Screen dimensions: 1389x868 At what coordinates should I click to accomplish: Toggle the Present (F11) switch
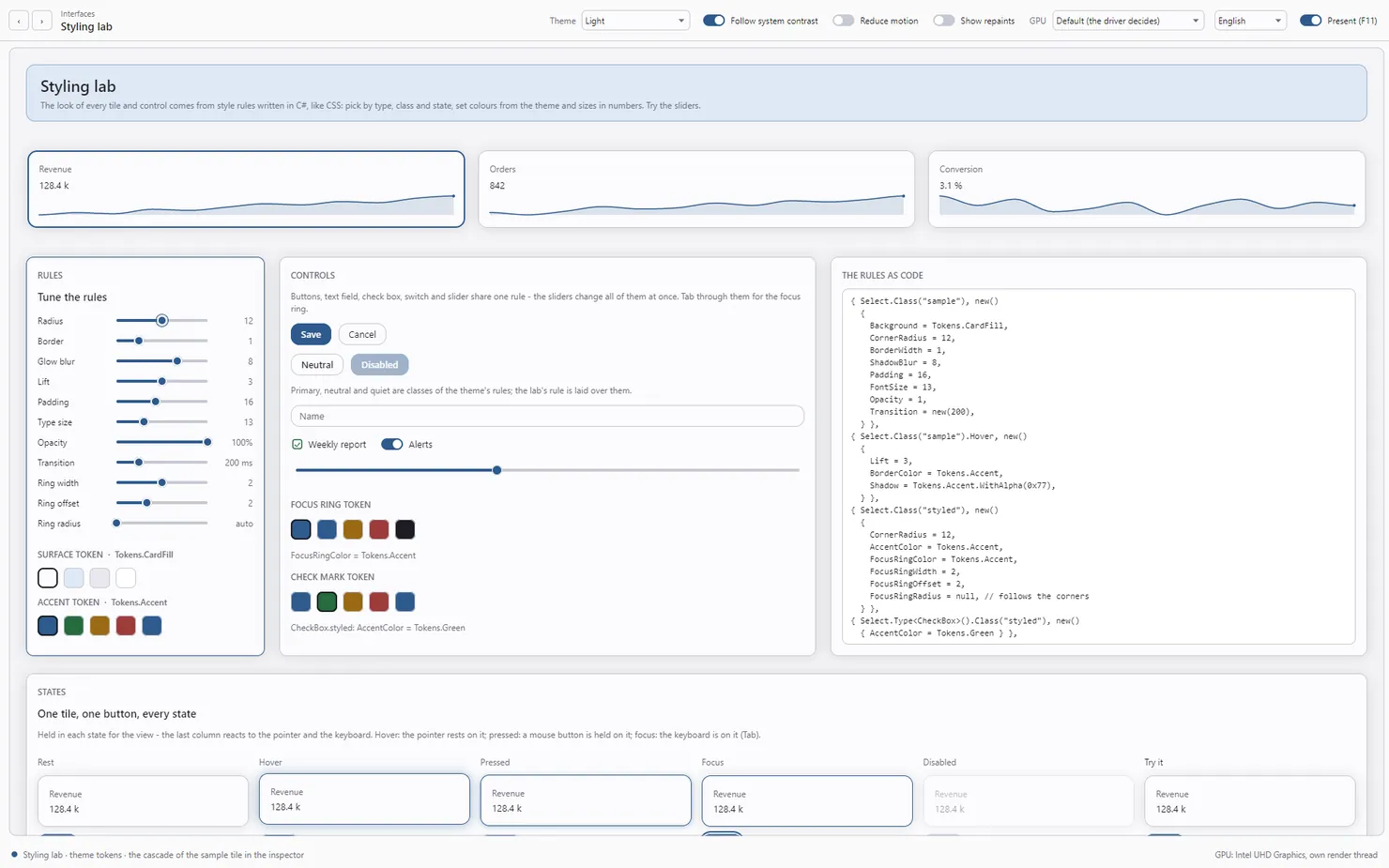(x=1310, y=21)
